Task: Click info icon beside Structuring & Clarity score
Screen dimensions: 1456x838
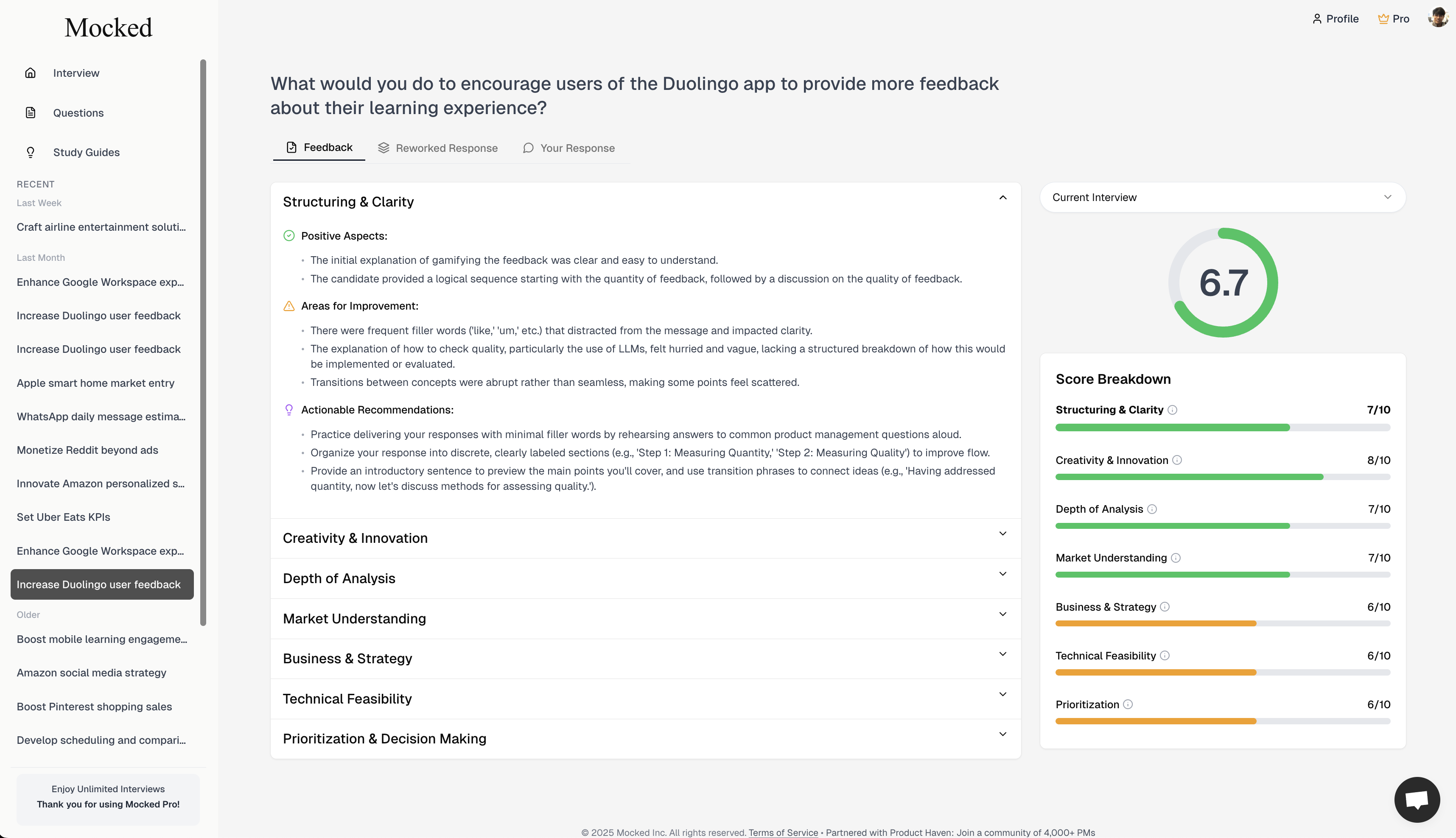Action: tap(1172, 410)
